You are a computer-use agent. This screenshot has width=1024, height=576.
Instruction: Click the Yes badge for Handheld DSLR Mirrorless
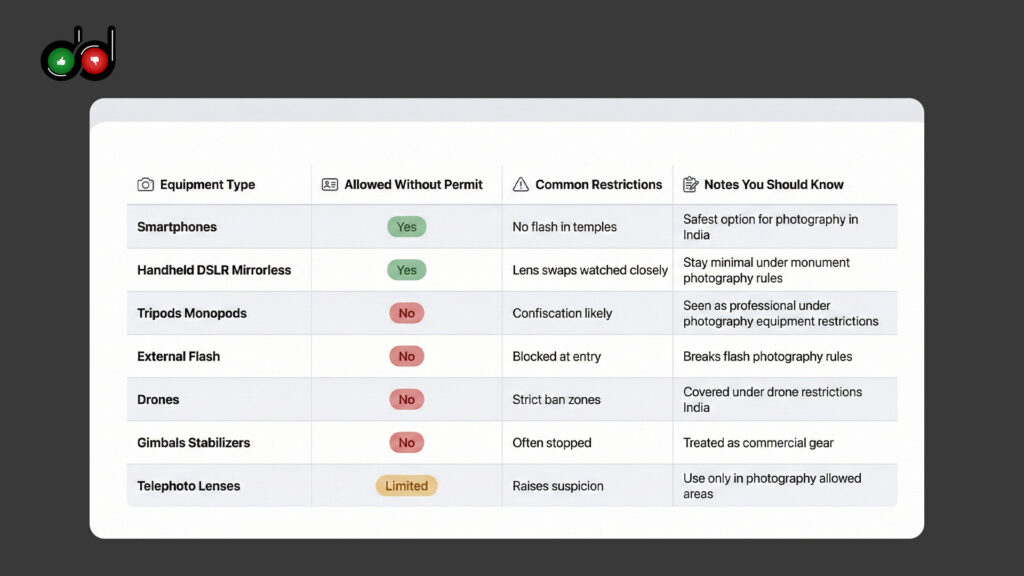tap(406, 270)
